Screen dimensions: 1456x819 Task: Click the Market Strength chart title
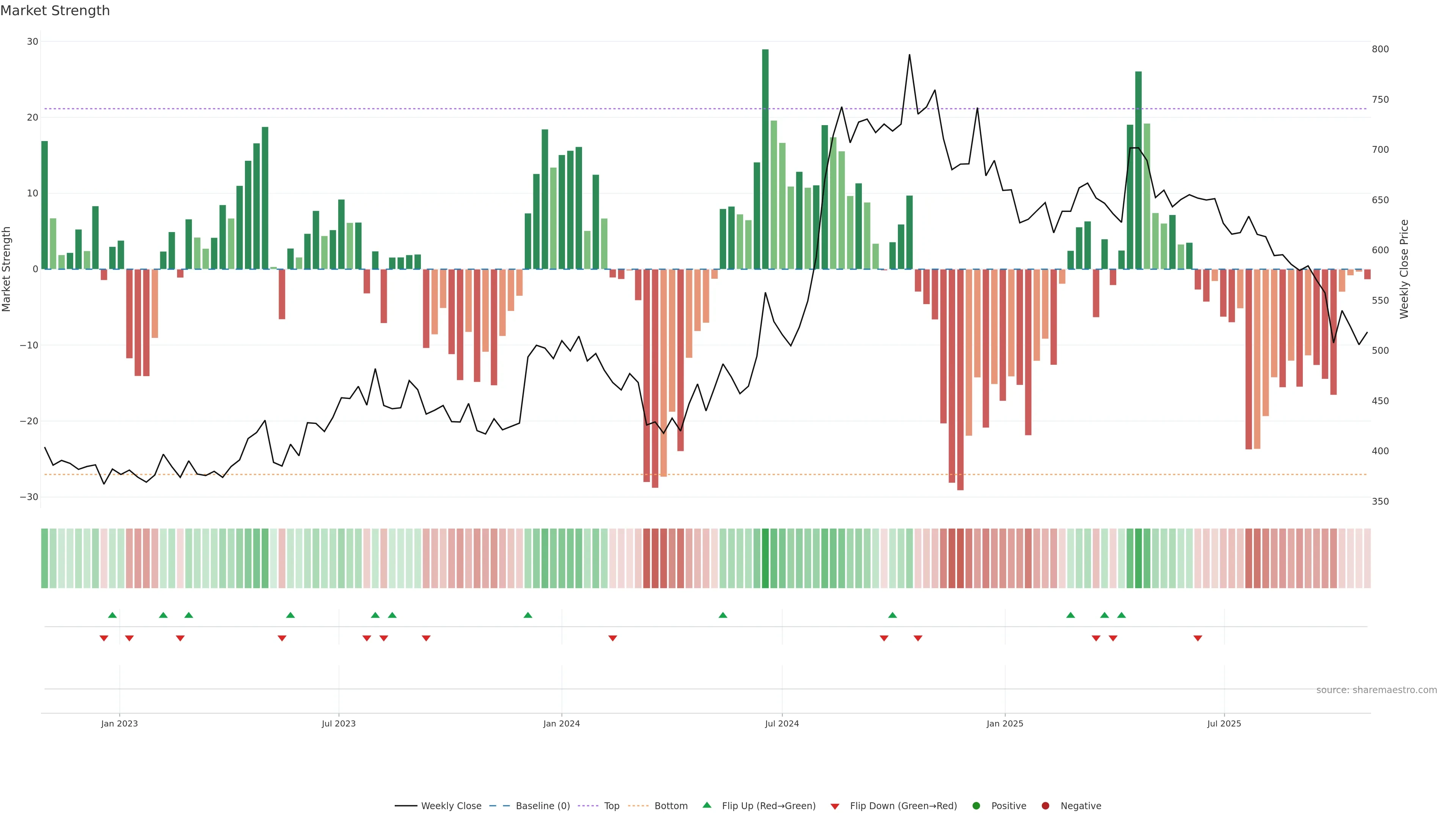tap(55, 11)
